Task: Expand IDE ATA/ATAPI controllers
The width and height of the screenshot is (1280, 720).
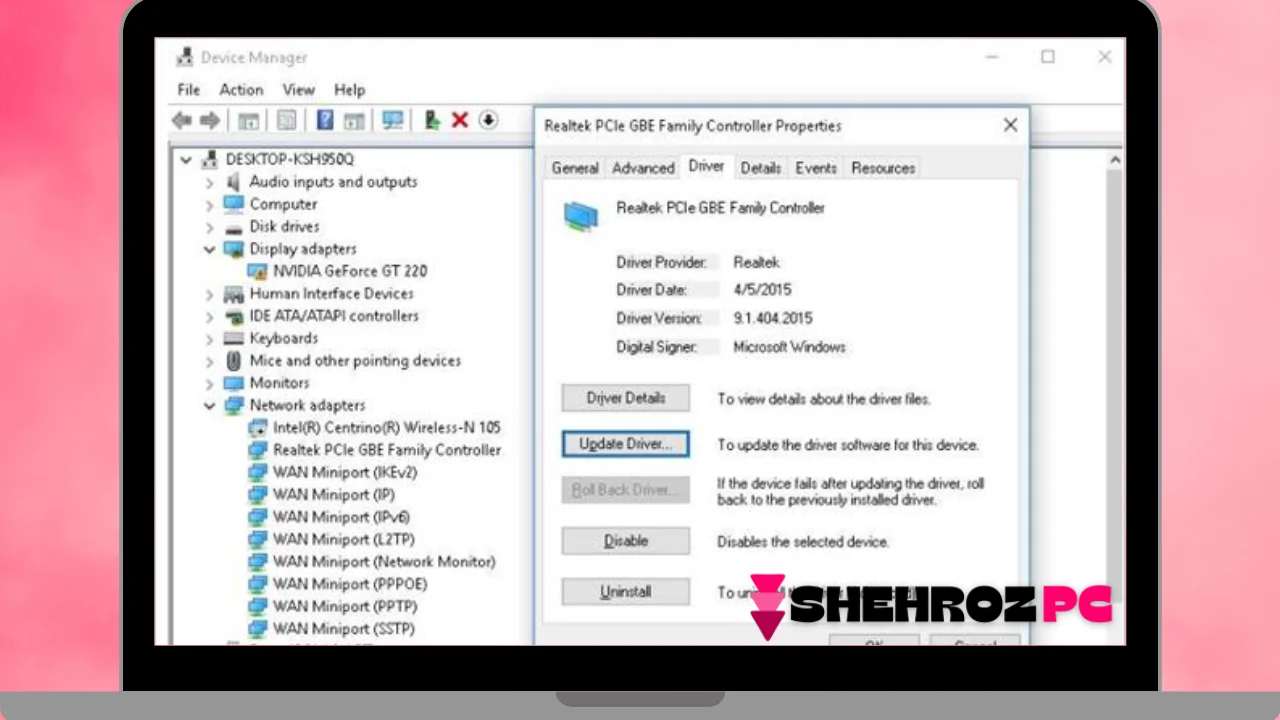Action: [x=210, y=316]
